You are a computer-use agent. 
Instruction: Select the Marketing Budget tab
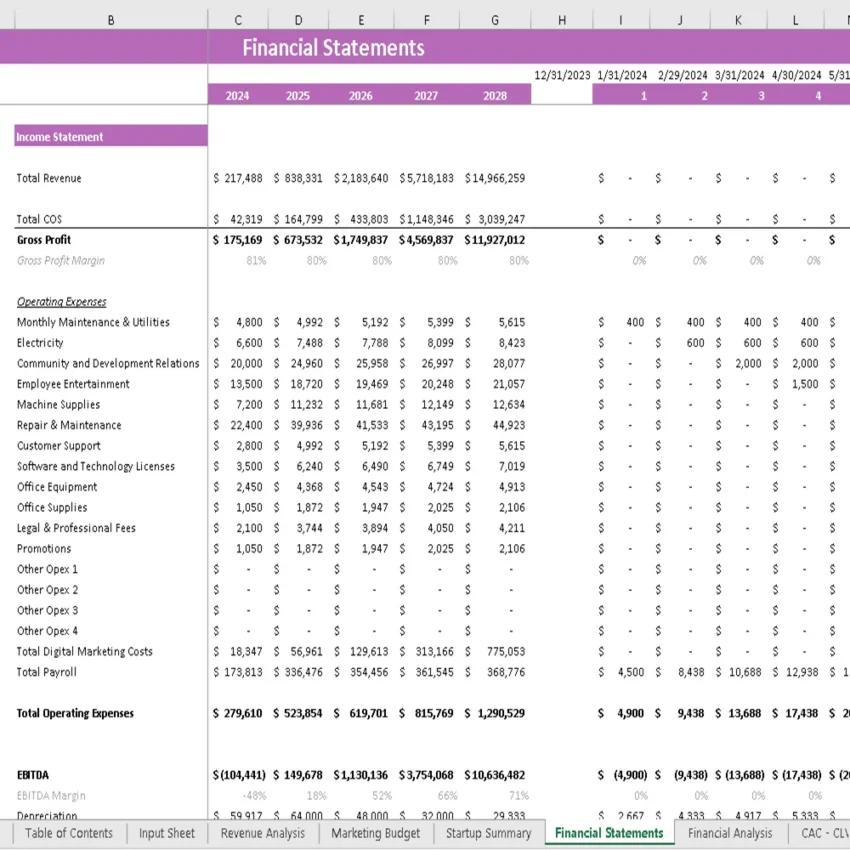375,833
